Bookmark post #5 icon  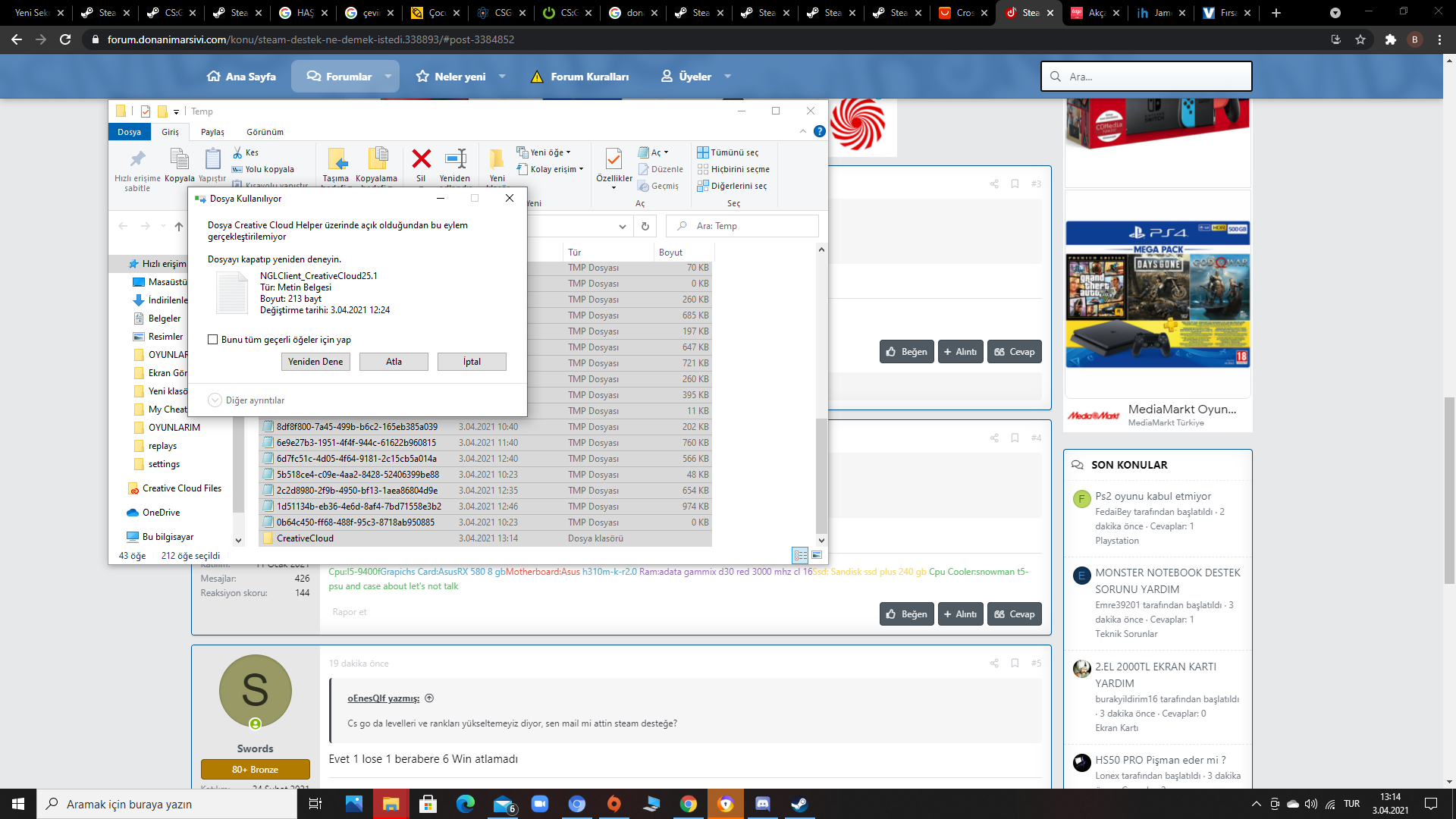click(x=1015, y=663)
